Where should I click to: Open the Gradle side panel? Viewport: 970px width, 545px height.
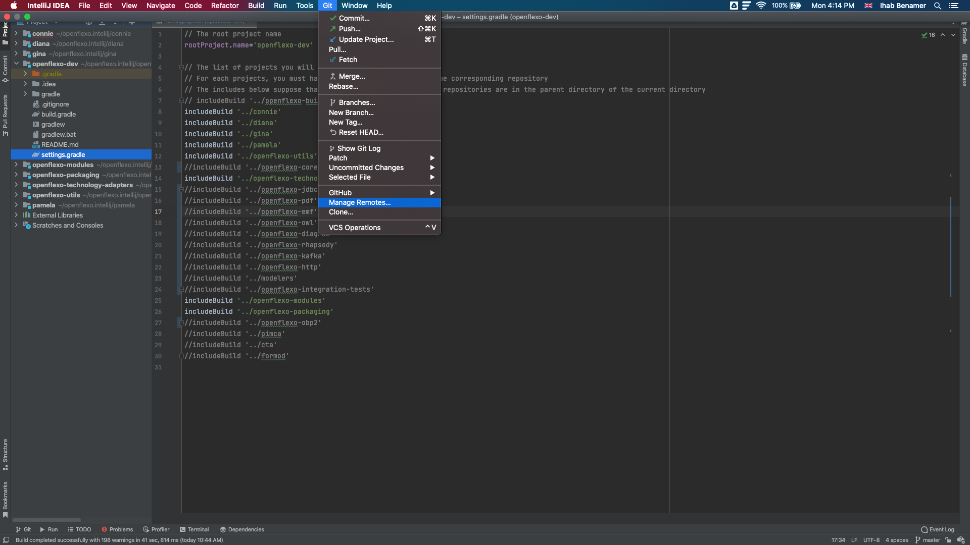click(x=964, y=32)
